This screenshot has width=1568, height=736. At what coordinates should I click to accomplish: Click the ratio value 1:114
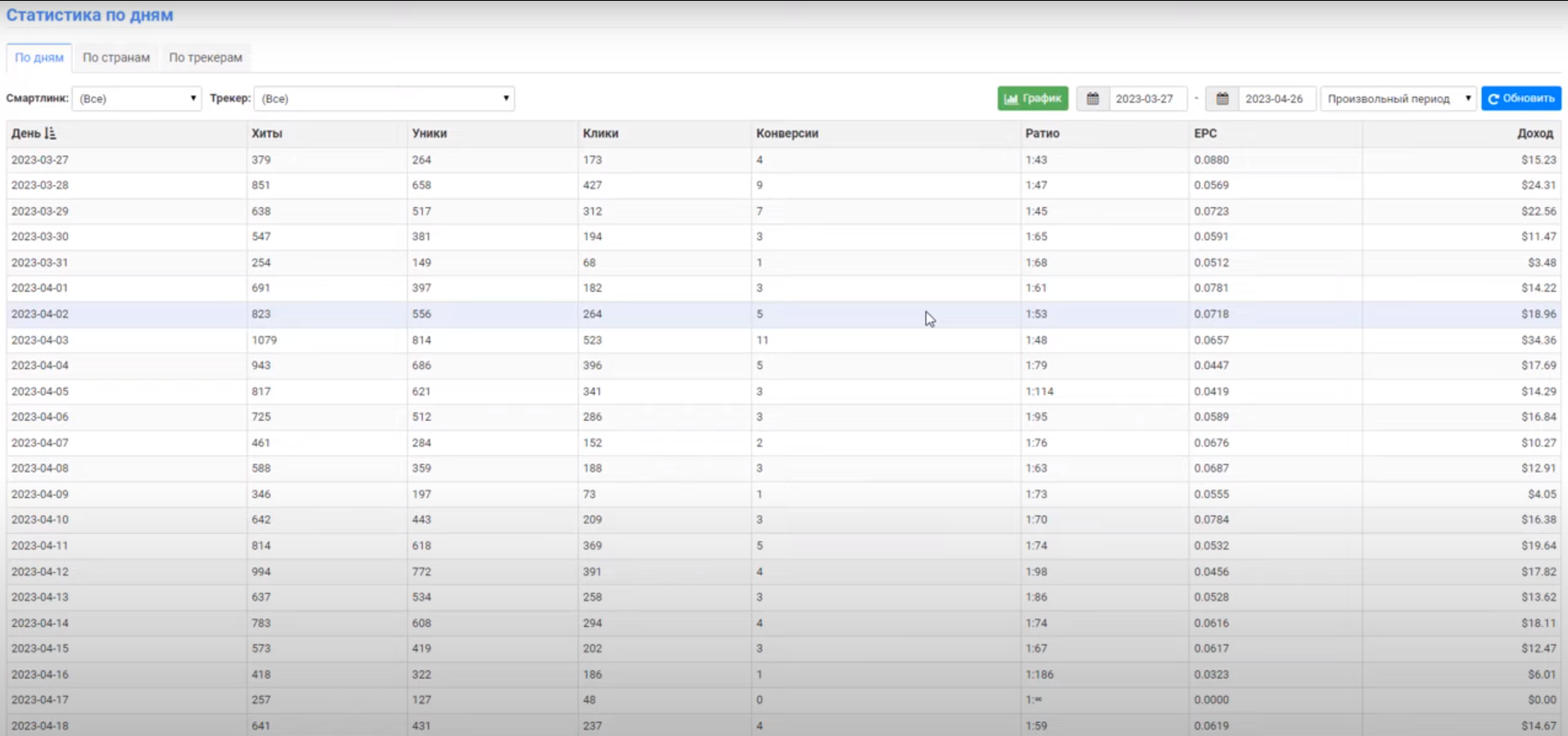click(x=1040, y=391)
